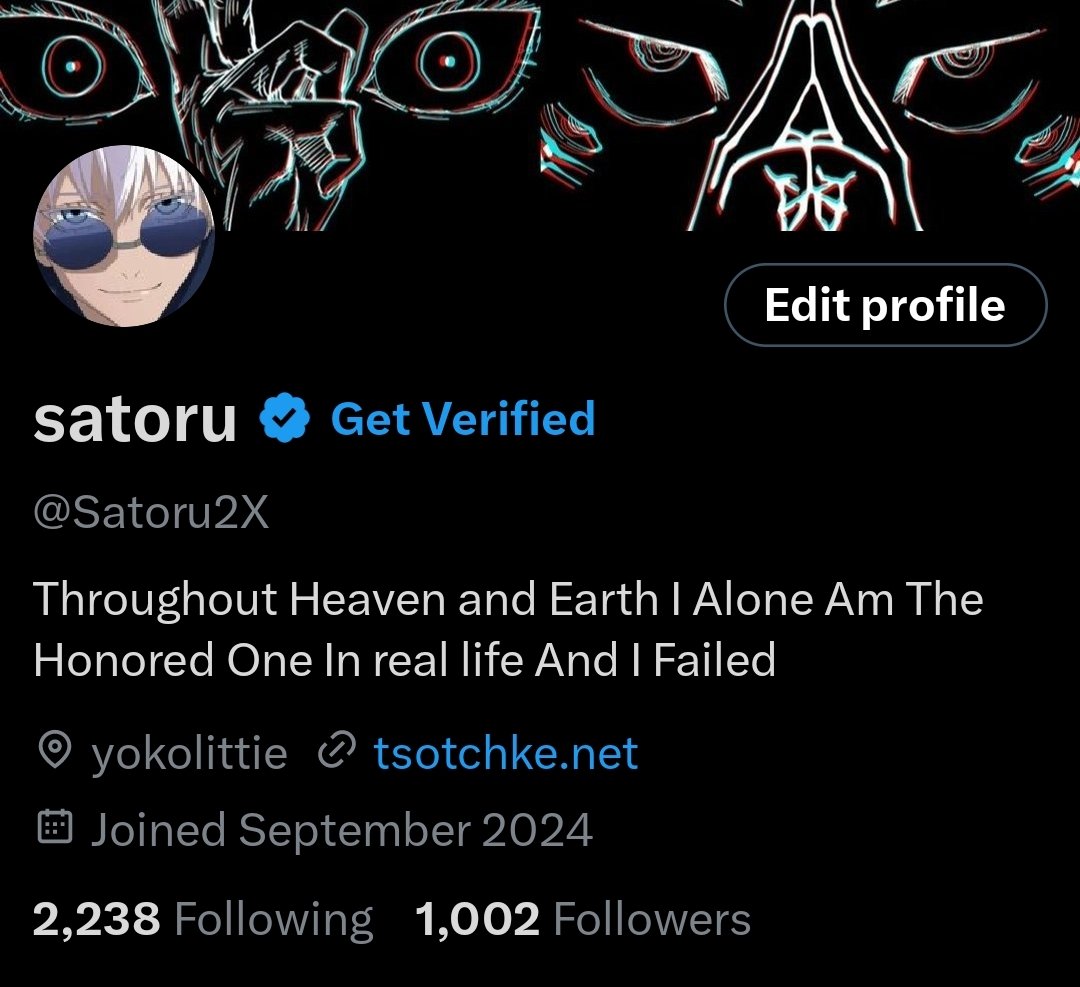Open the 2,238 Following list
Image resolution: width=1080 pixels, height=987 pixels.
pyautogui.click(x=203, y=919)
